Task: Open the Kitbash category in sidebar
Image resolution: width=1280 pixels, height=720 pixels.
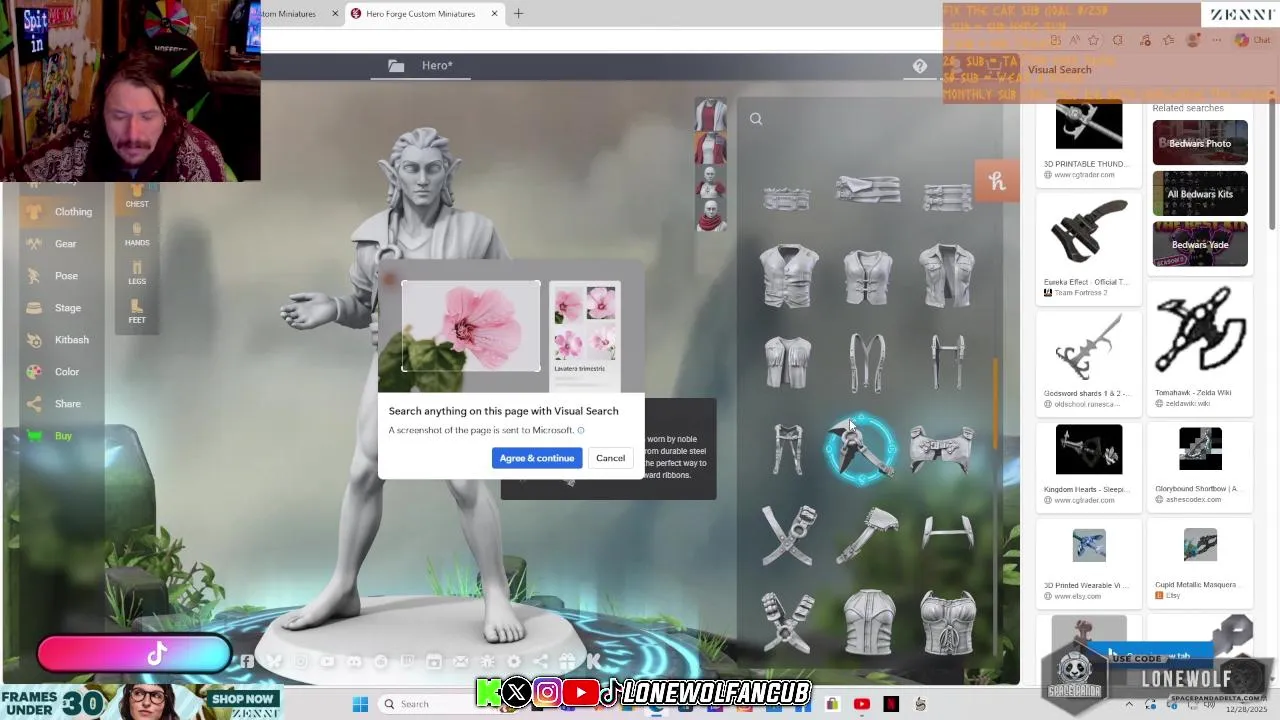Action: (x=58, y=340)
